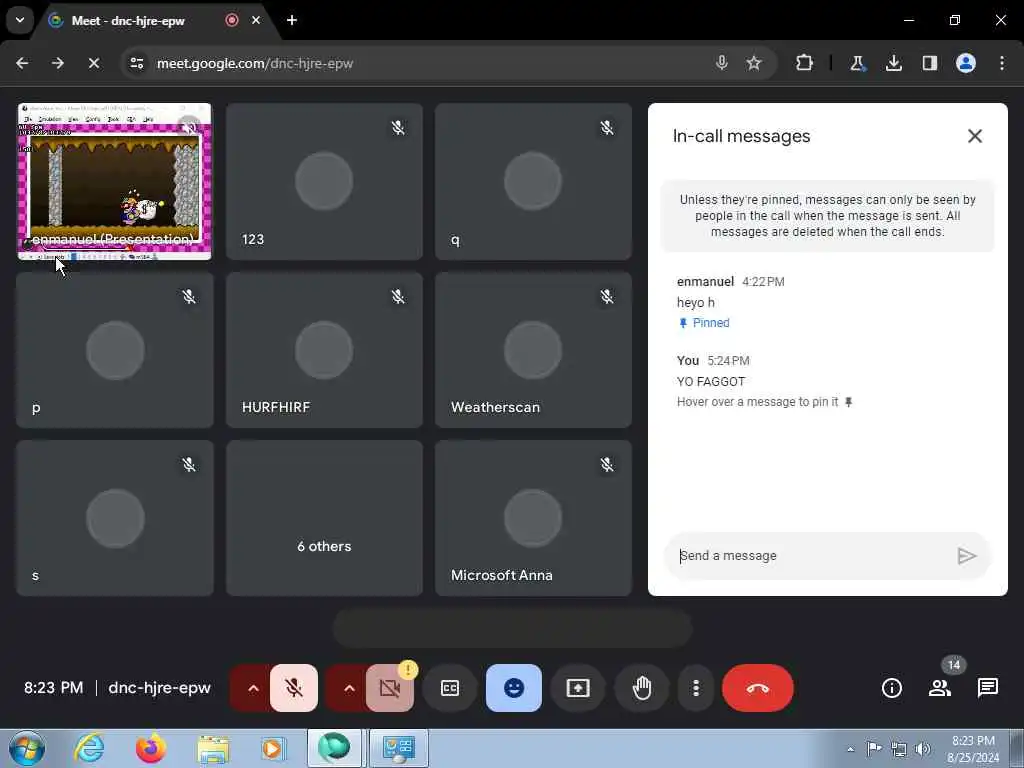This screenshot has width=1024, height=768.
Task: Raise hand using the hand icon
Action: coord(642,688)
